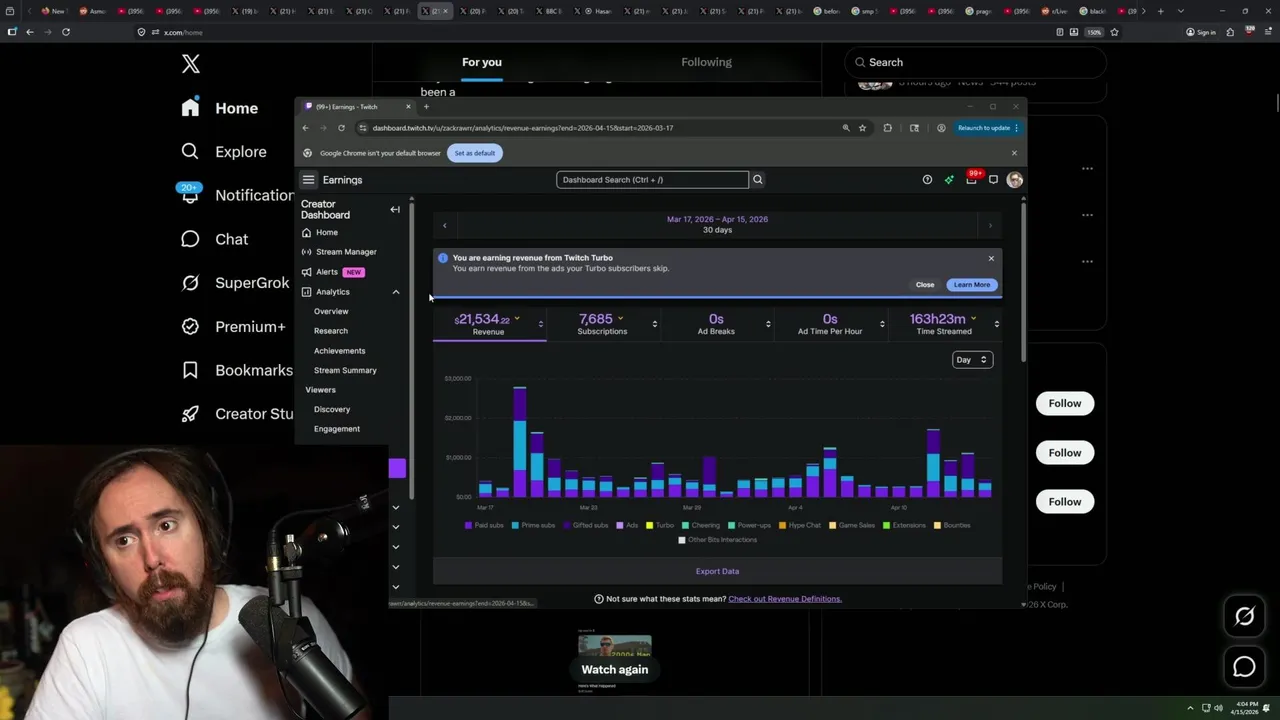Open Windows taskbar clock and date

pos(1247,707)
